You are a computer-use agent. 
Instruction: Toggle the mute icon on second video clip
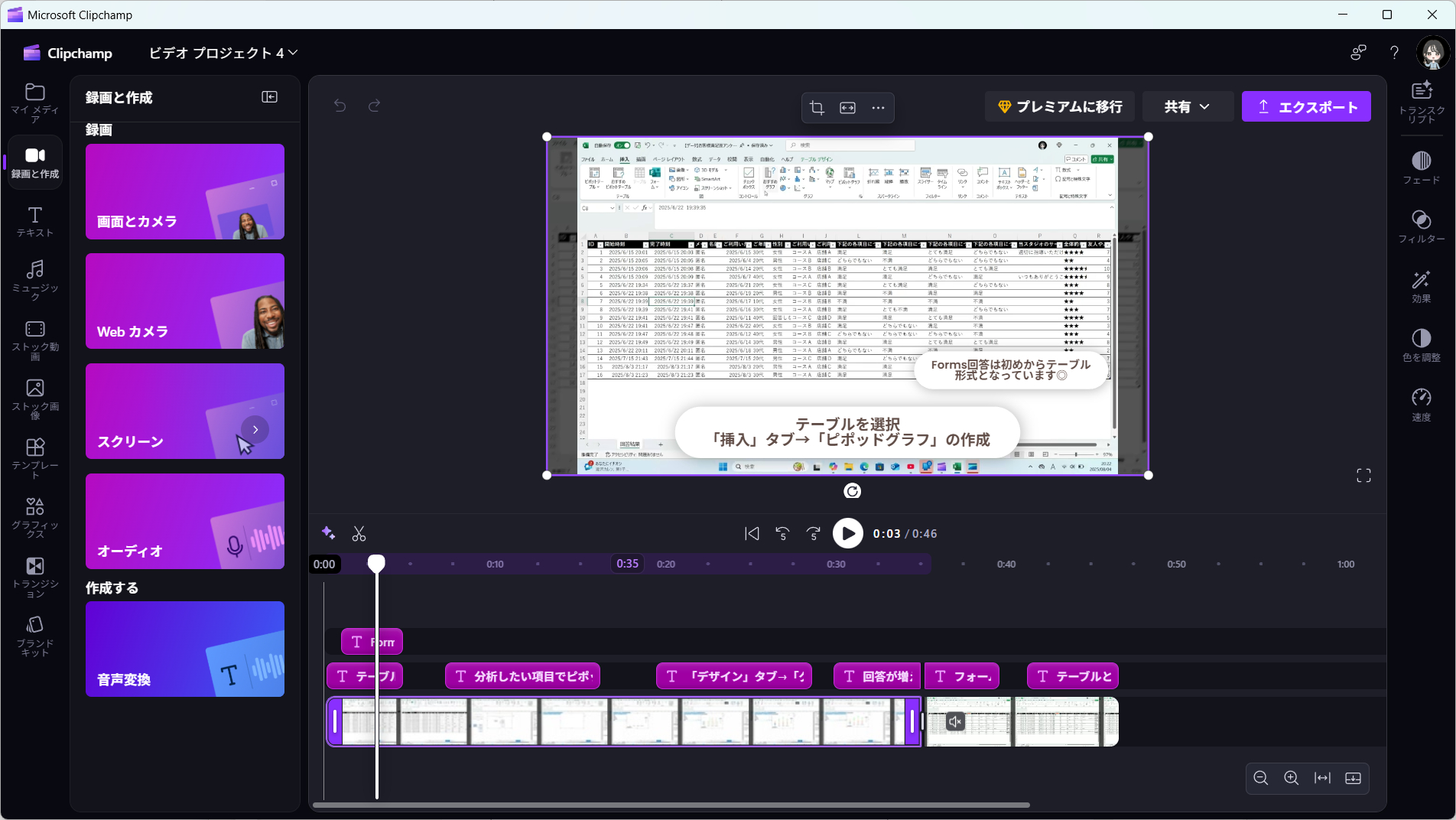click(955, 721)
